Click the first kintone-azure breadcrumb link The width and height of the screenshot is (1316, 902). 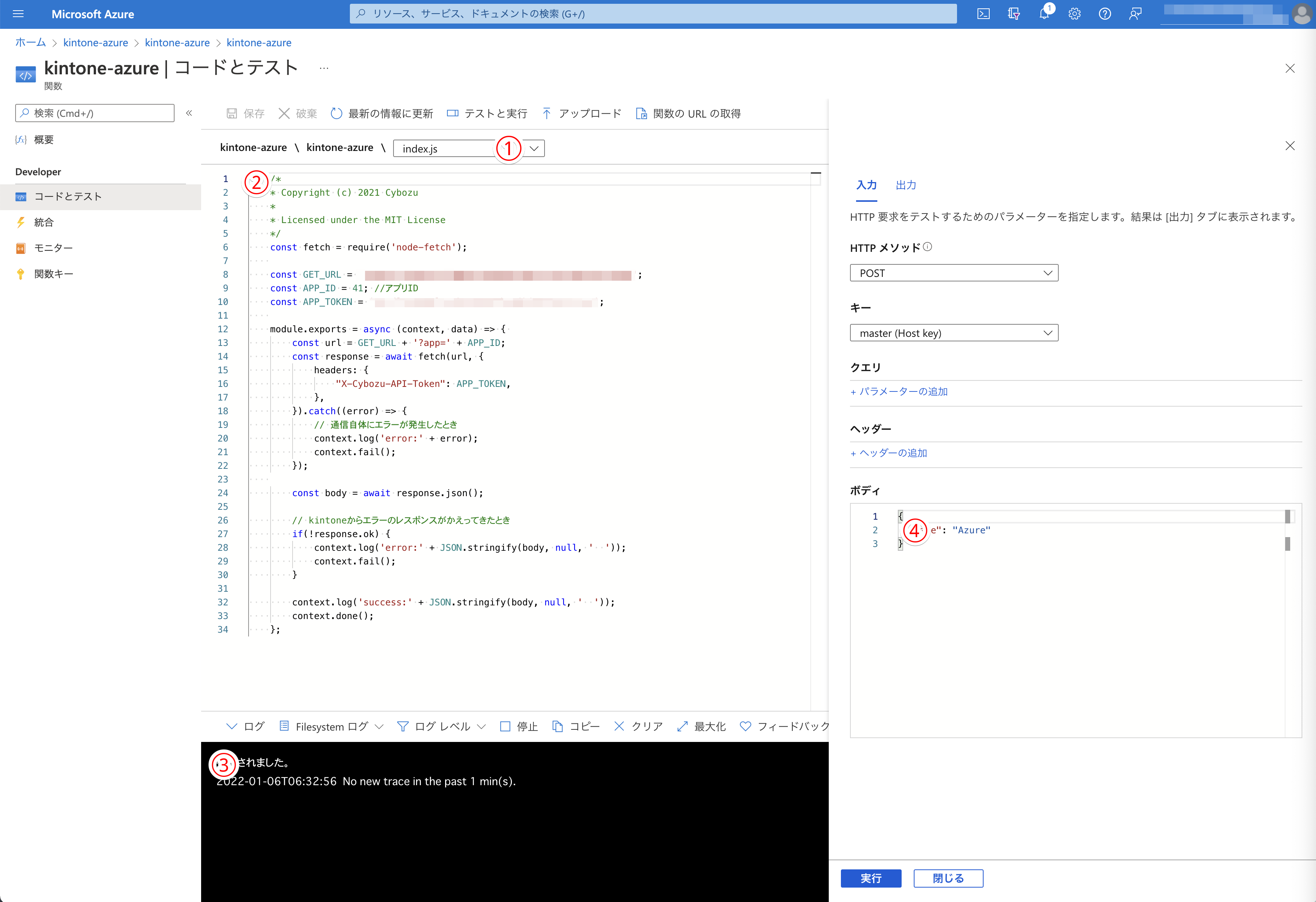96,42
